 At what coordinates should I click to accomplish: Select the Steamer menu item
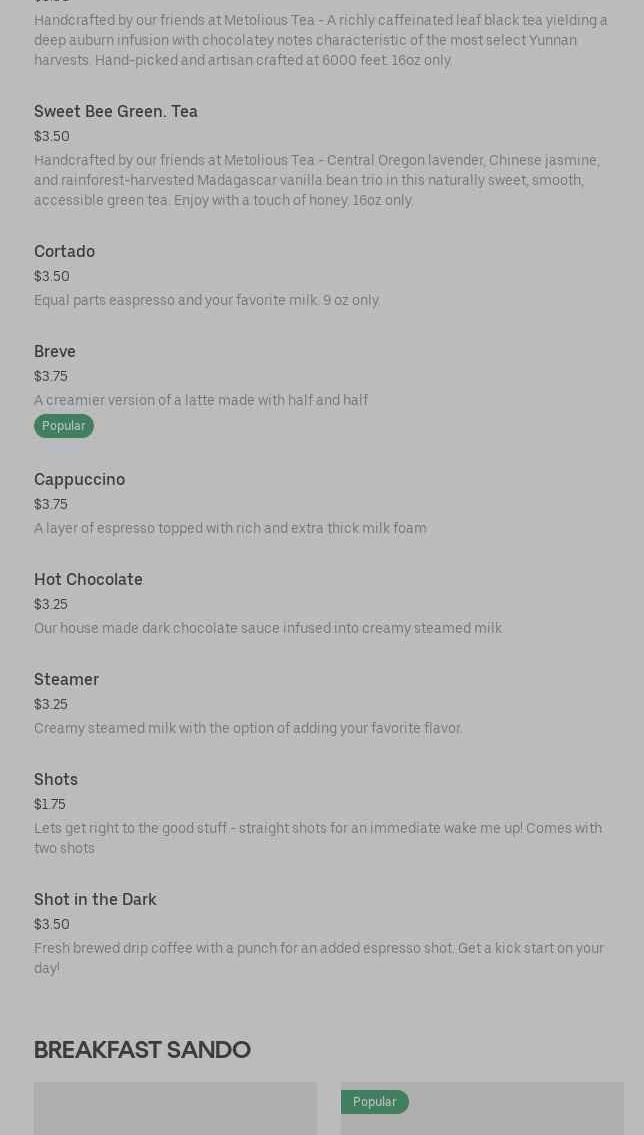[66, 679]
